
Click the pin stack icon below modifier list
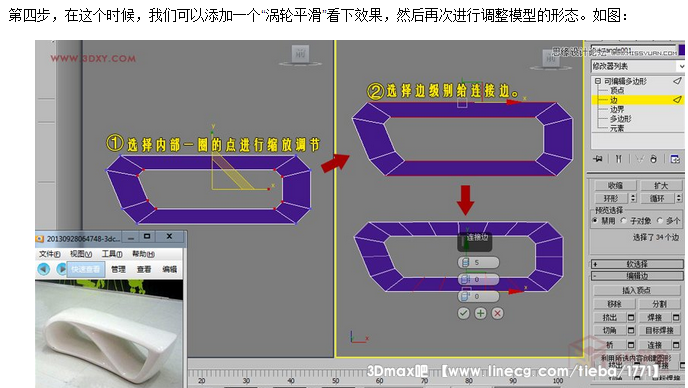[598, 159]
